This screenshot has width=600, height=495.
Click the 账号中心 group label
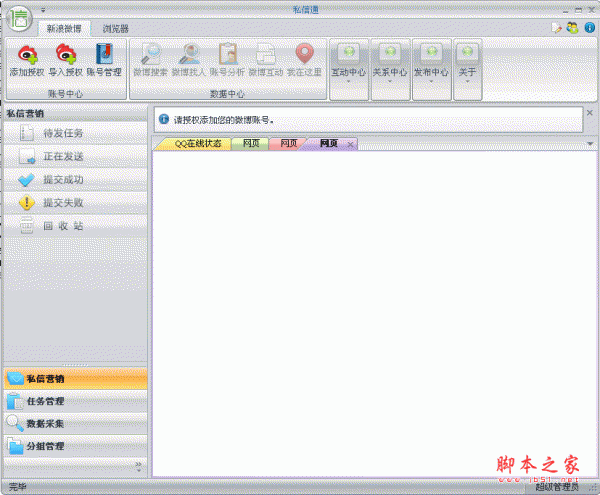[65, 94]
